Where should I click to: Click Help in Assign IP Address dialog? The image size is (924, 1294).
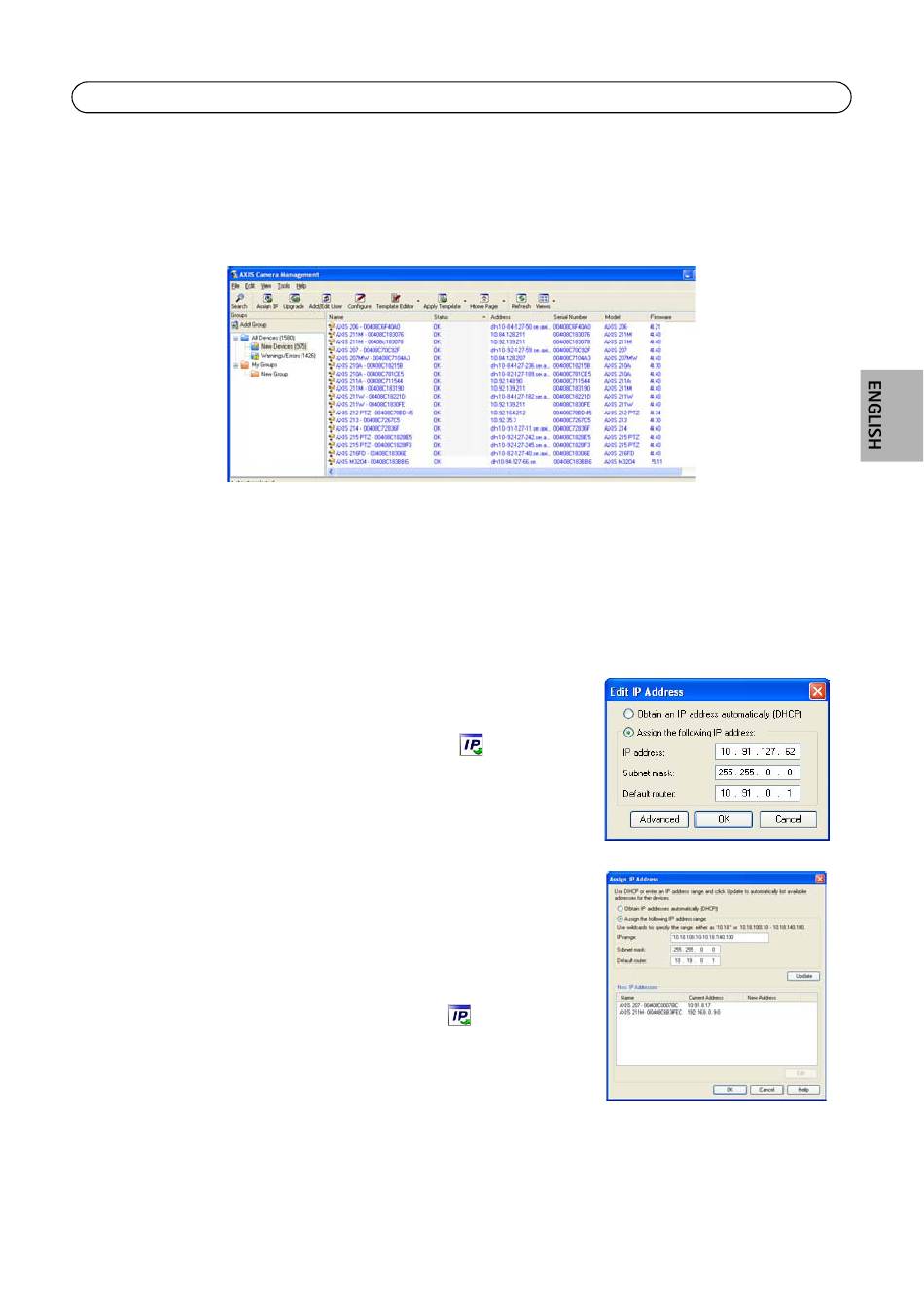click(803, 1090)
